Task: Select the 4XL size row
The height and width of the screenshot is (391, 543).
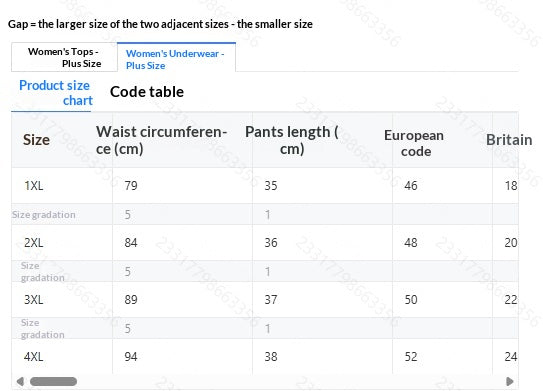Action: pyautogui.click(x=265, y=356)
